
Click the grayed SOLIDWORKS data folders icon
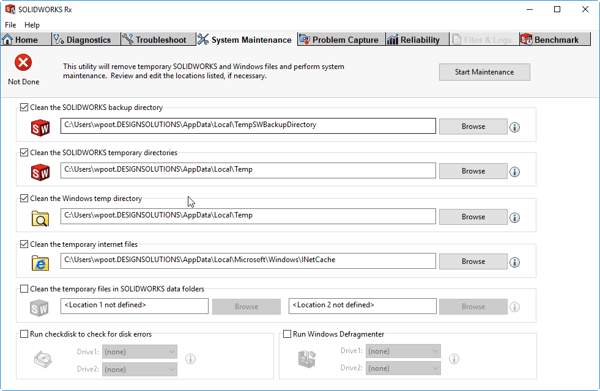pyautogui.click(x=39, y=308)
